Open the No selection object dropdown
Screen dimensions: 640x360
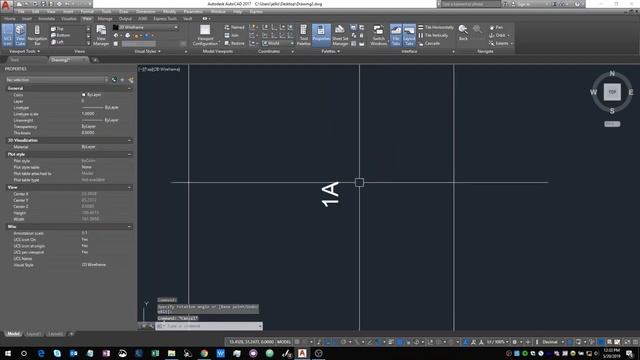tap(56, 80)
